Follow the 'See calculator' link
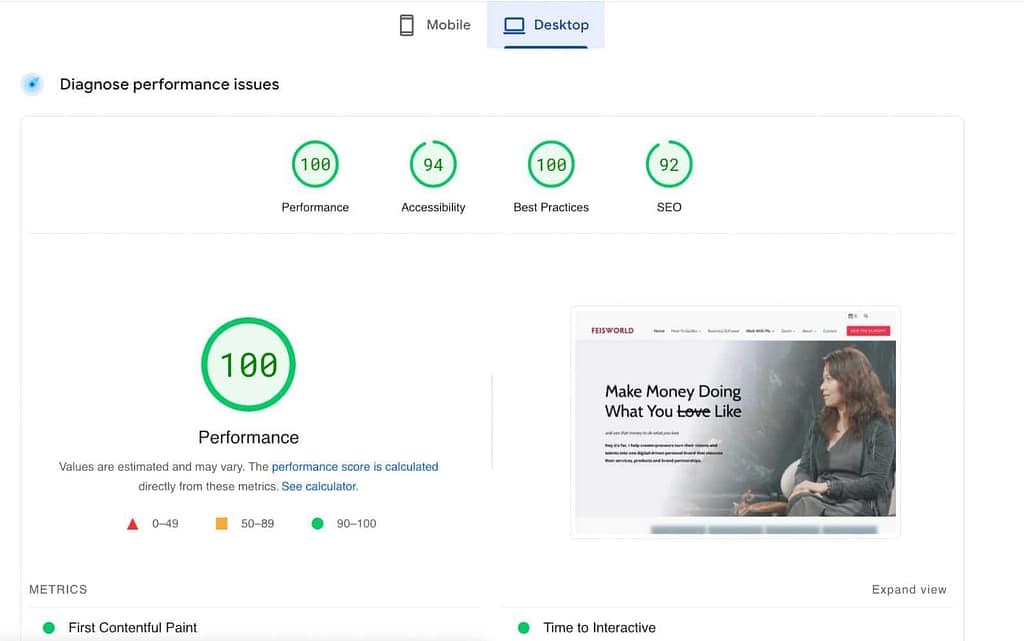This screenshot has width=1024, height=641. 318,487
